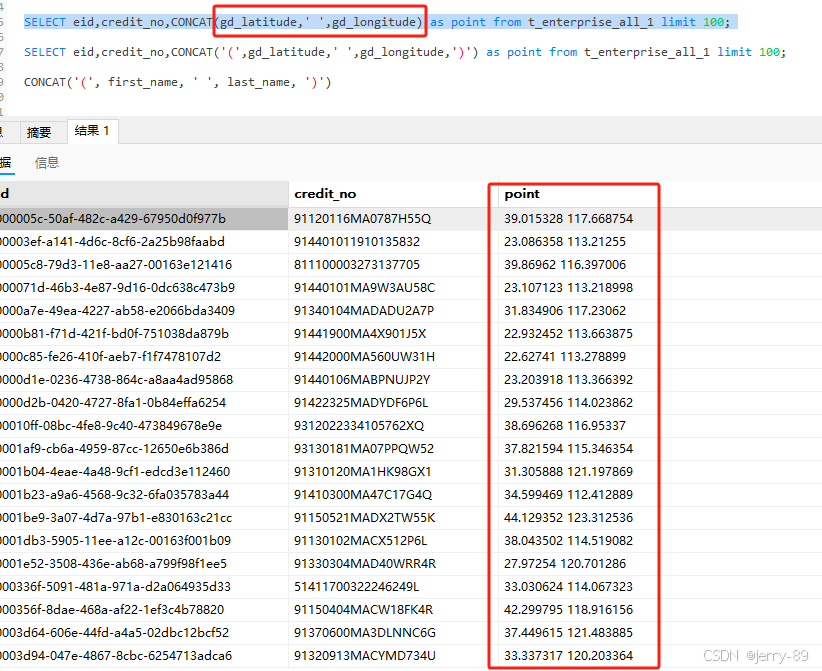Select the 数据 data sub-tab

point(6,162)
